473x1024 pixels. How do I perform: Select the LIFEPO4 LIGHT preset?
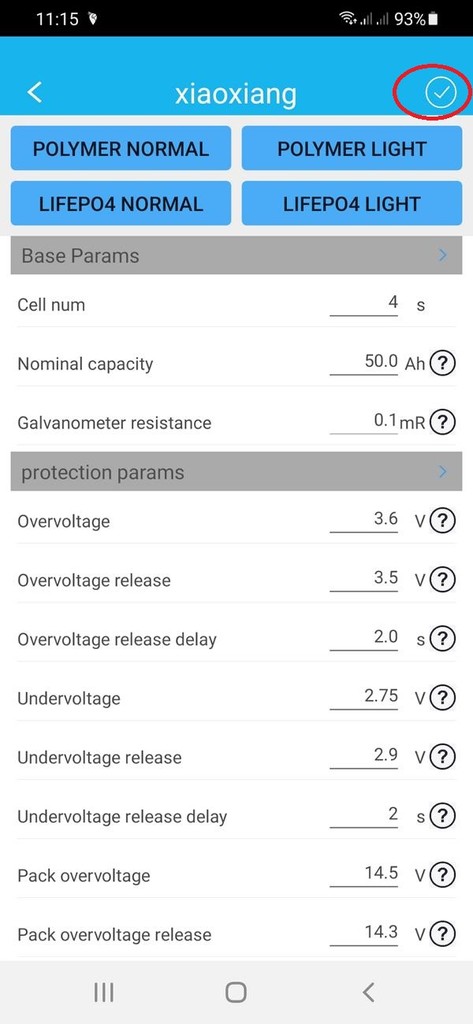(352, 204)
